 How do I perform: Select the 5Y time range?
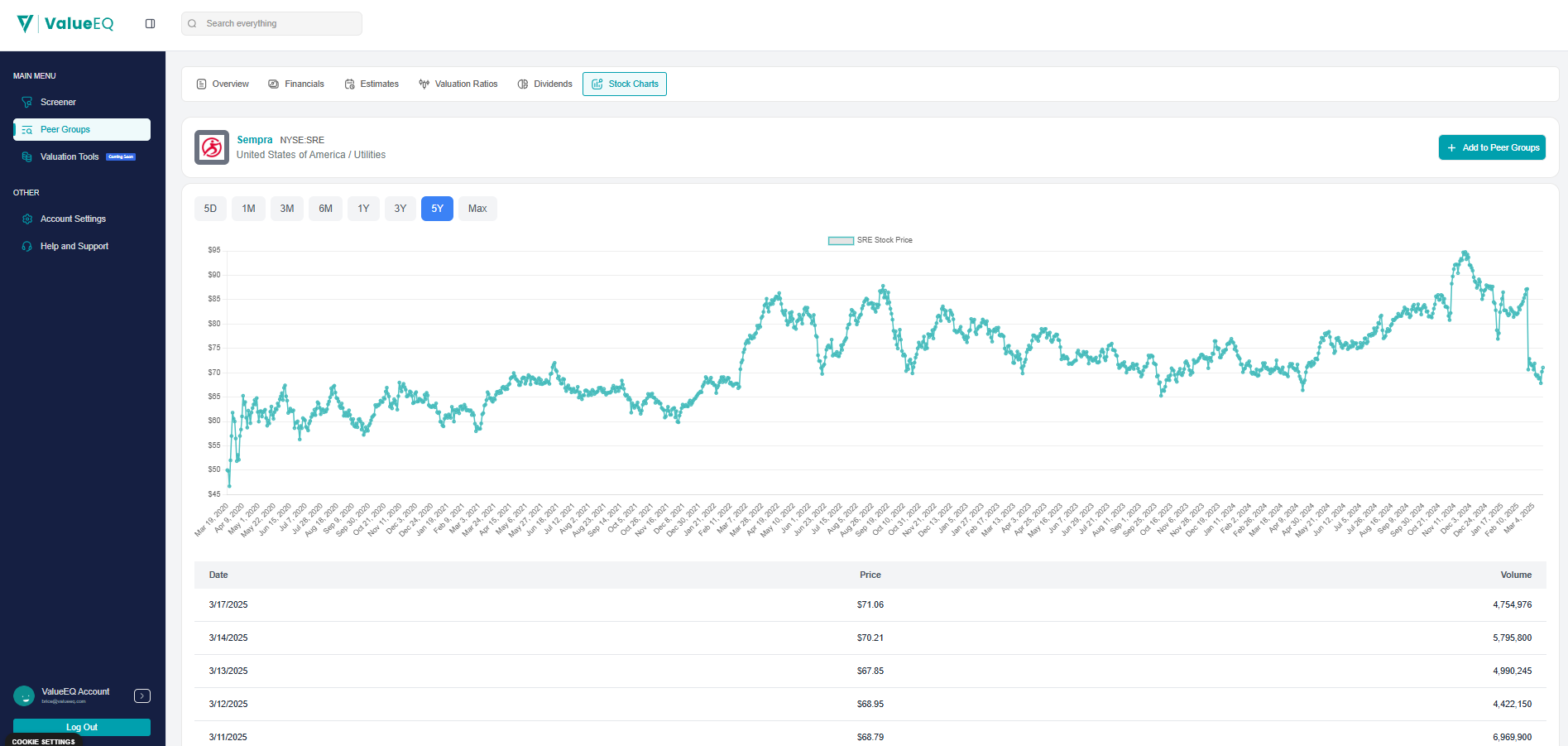click(x=437, y=209)
